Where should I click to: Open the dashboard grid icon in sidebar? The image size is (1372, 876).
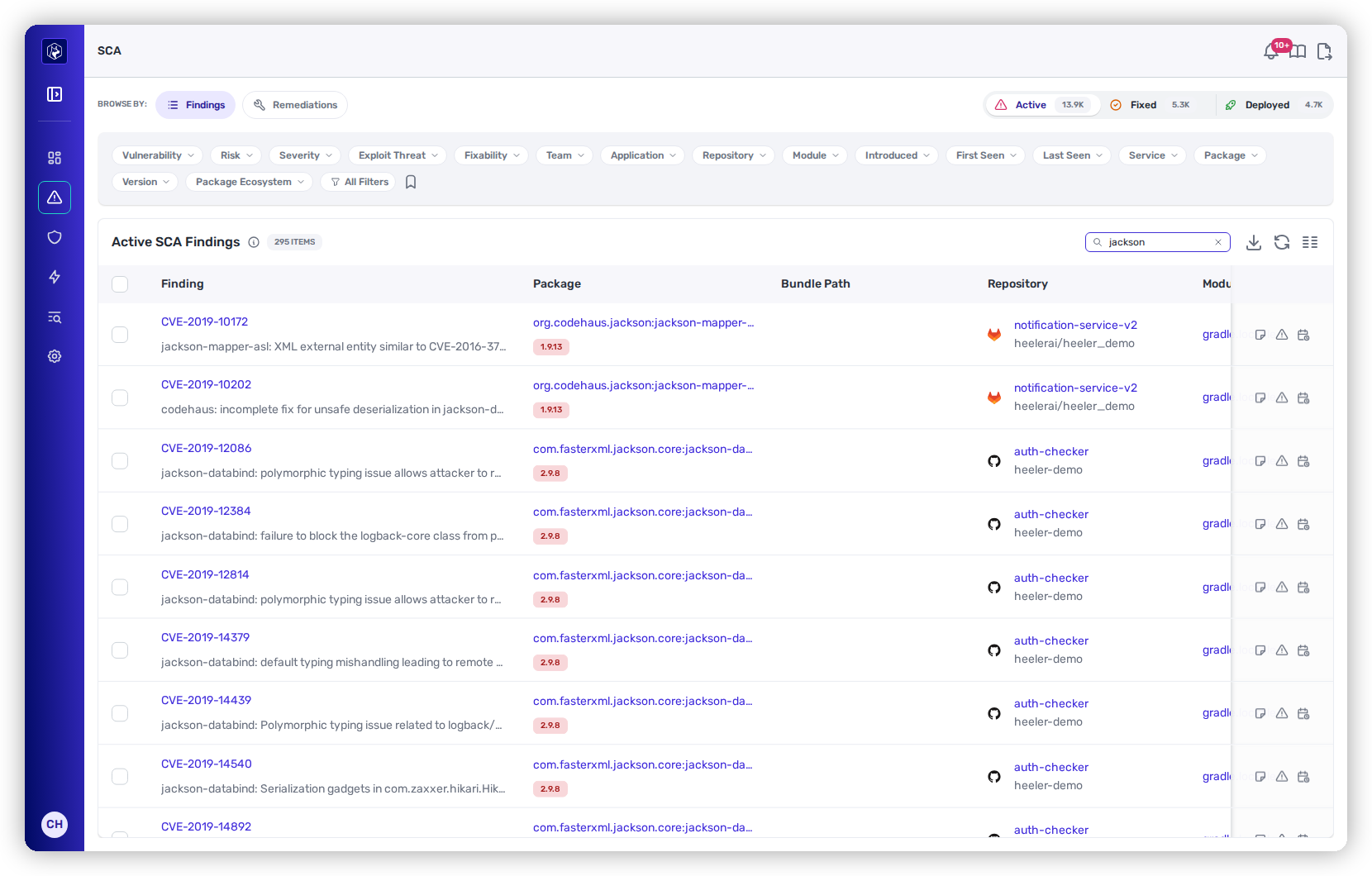[x=55, y=158]
